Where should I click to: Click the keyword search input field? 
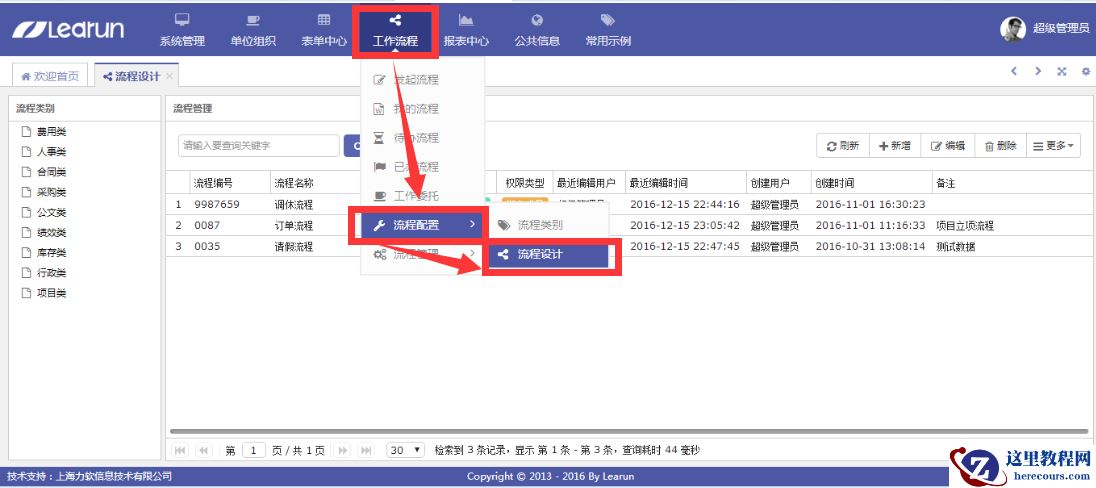(x=259, y=146)
